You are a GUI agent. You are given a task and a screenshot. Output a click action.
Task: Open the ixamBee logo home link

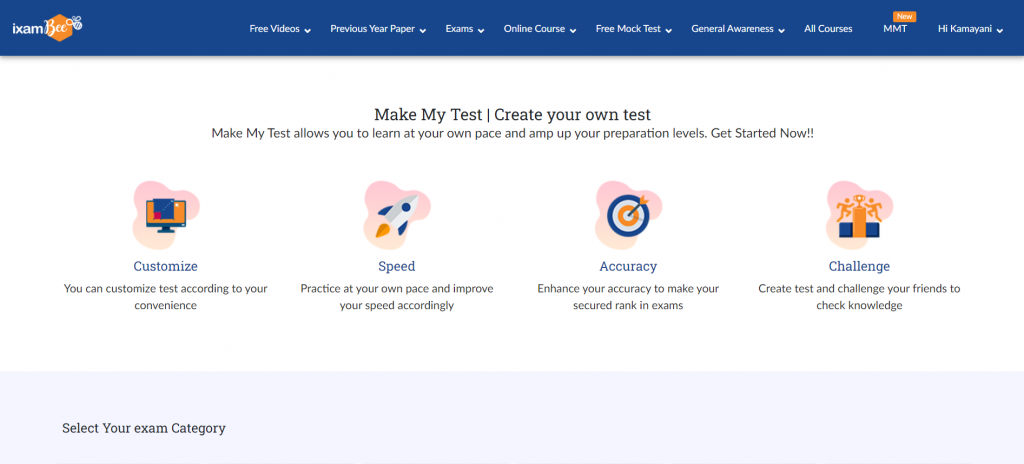tap(47, 27)
